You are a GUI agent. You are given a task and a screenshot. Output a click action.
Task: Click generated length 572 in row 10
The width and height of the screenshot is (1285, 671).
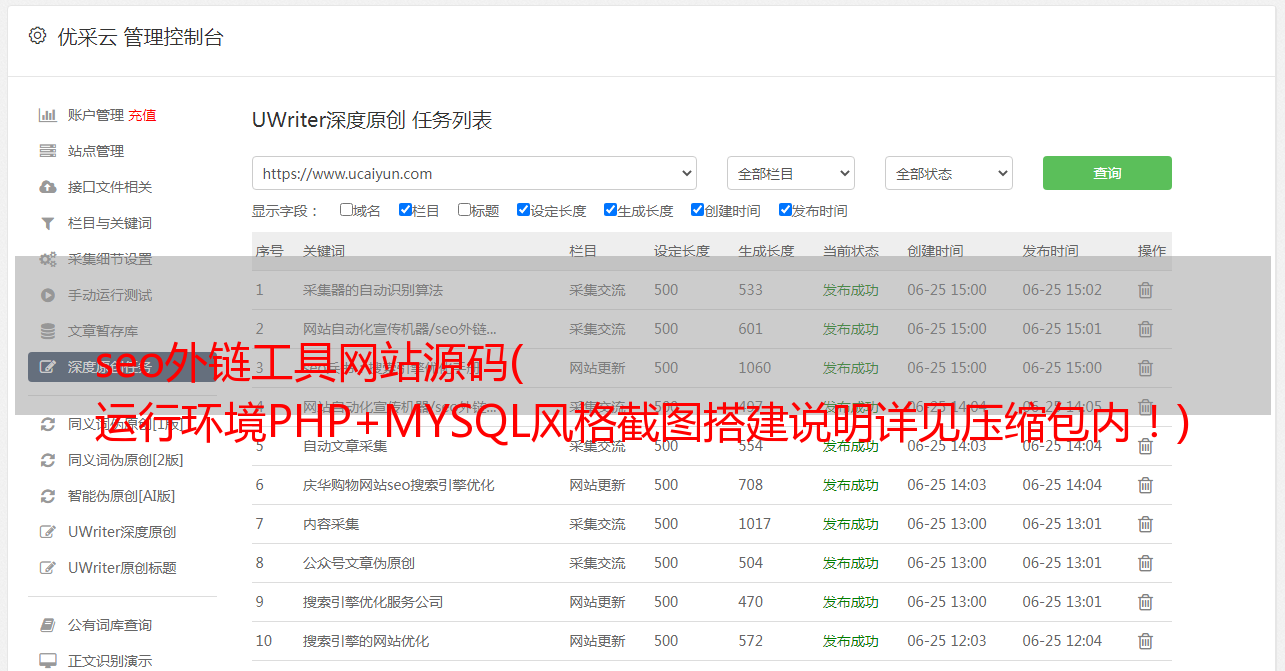coord(751,641)
